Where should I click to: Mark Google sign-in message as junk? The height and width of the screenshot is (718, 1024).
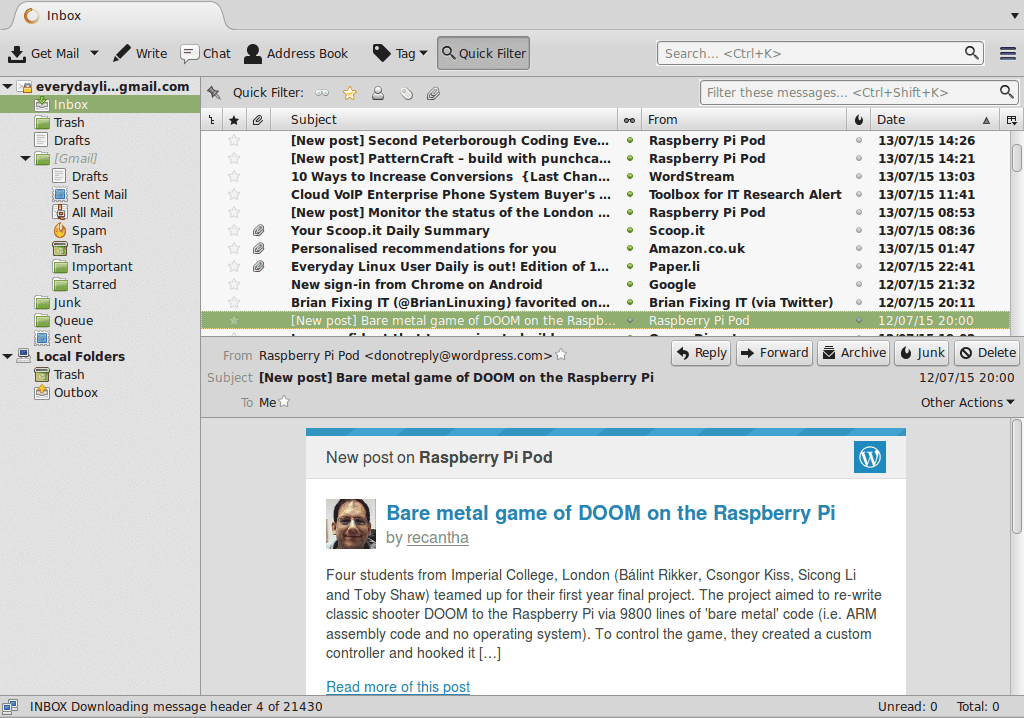859,284
